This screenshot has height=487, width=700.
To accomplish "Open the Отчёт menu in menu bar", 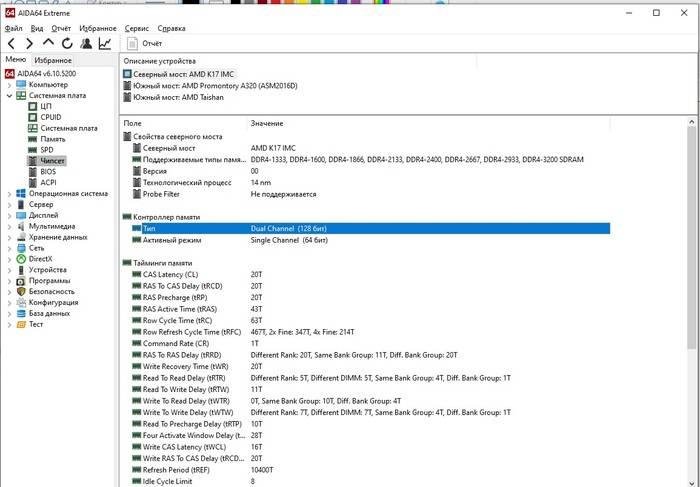I will tap(61, 28).
